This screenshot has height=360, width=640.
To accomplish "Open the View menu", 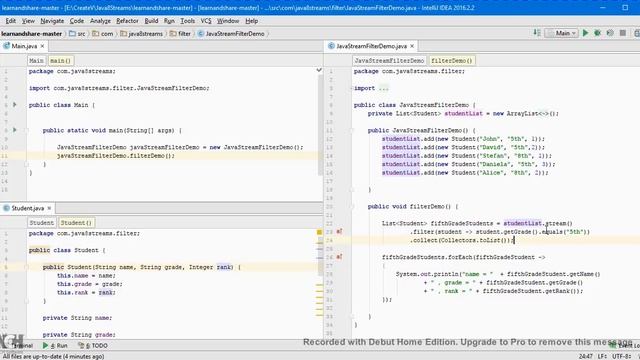I will tap(28, 21).
